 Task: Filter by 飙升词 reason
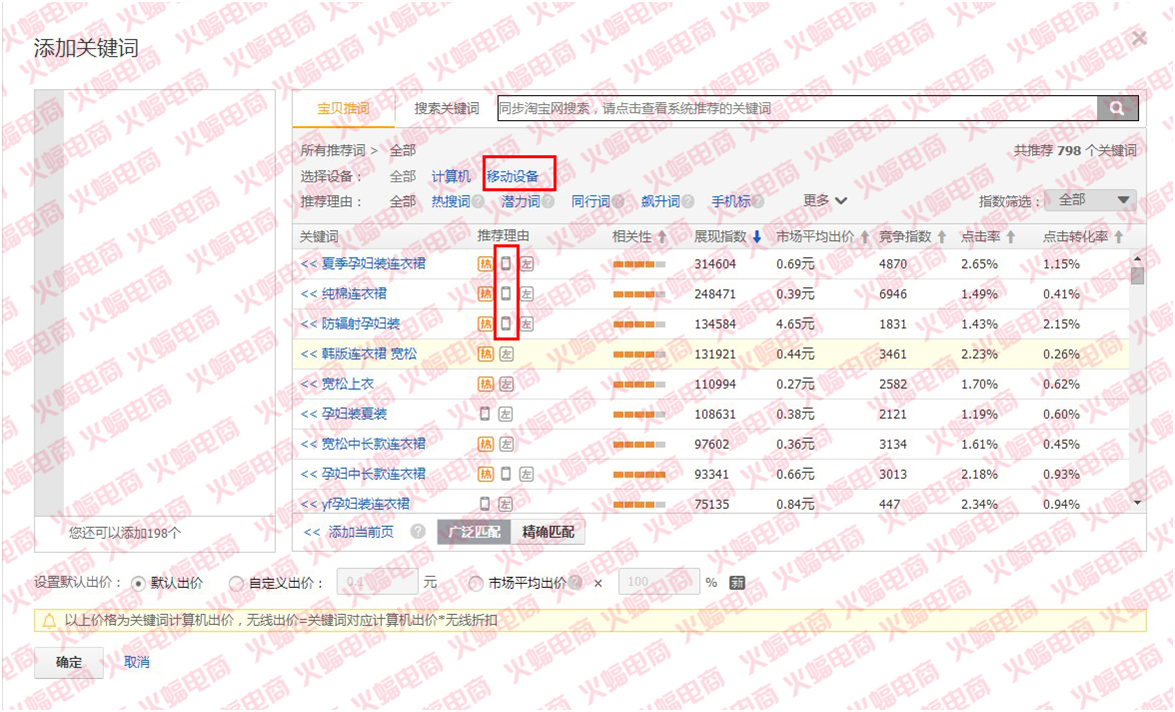tap(661, 202)
